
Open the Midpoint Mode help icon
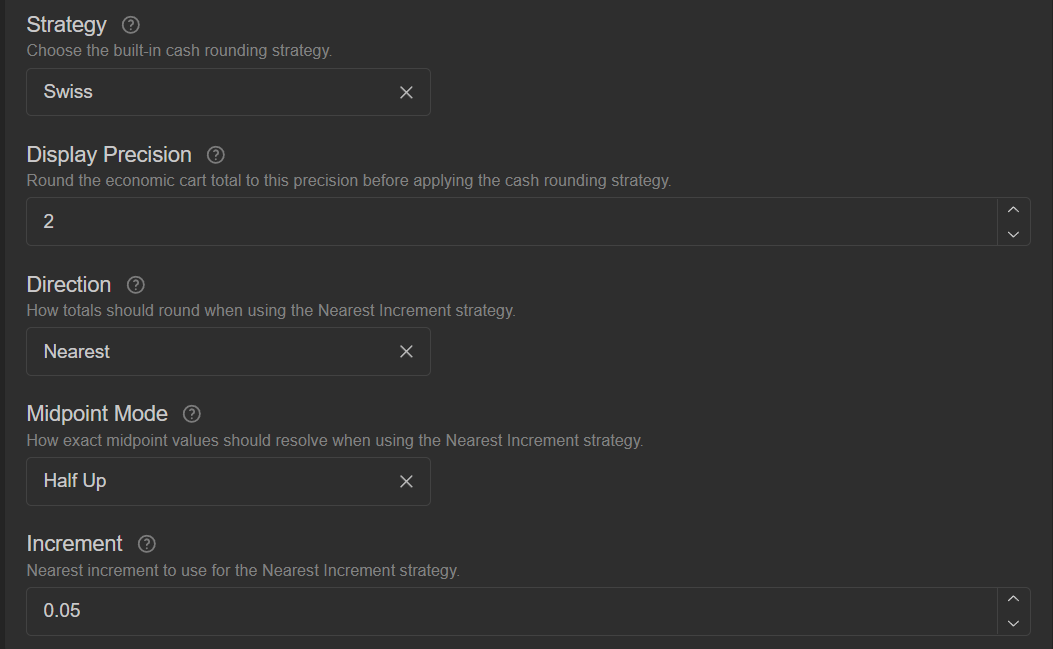(192, 414)
